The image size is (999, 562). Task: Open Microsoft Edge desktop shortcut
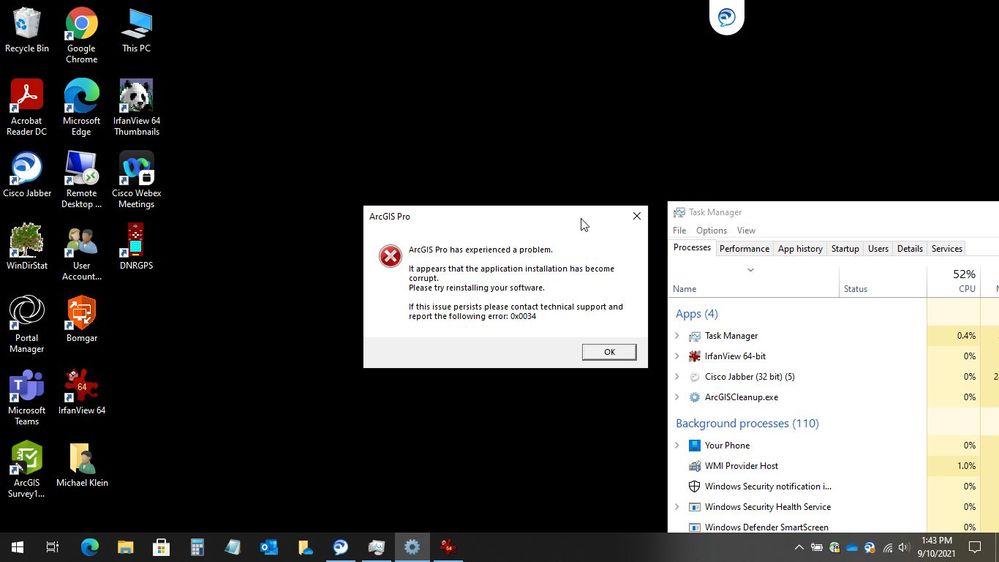(x=82, y=107)
